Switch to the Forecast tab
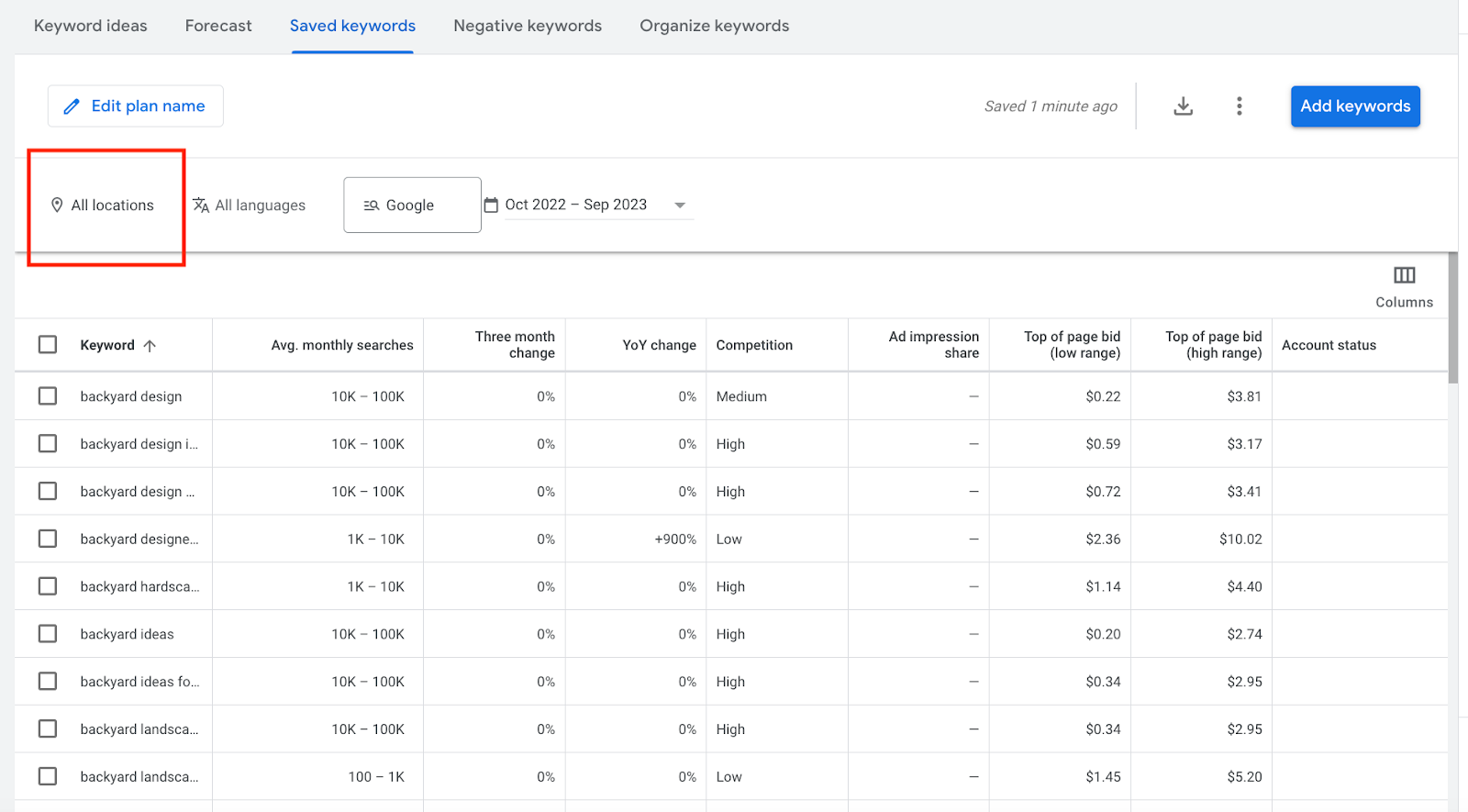The image size is (1468, 812). coord(218,26)
